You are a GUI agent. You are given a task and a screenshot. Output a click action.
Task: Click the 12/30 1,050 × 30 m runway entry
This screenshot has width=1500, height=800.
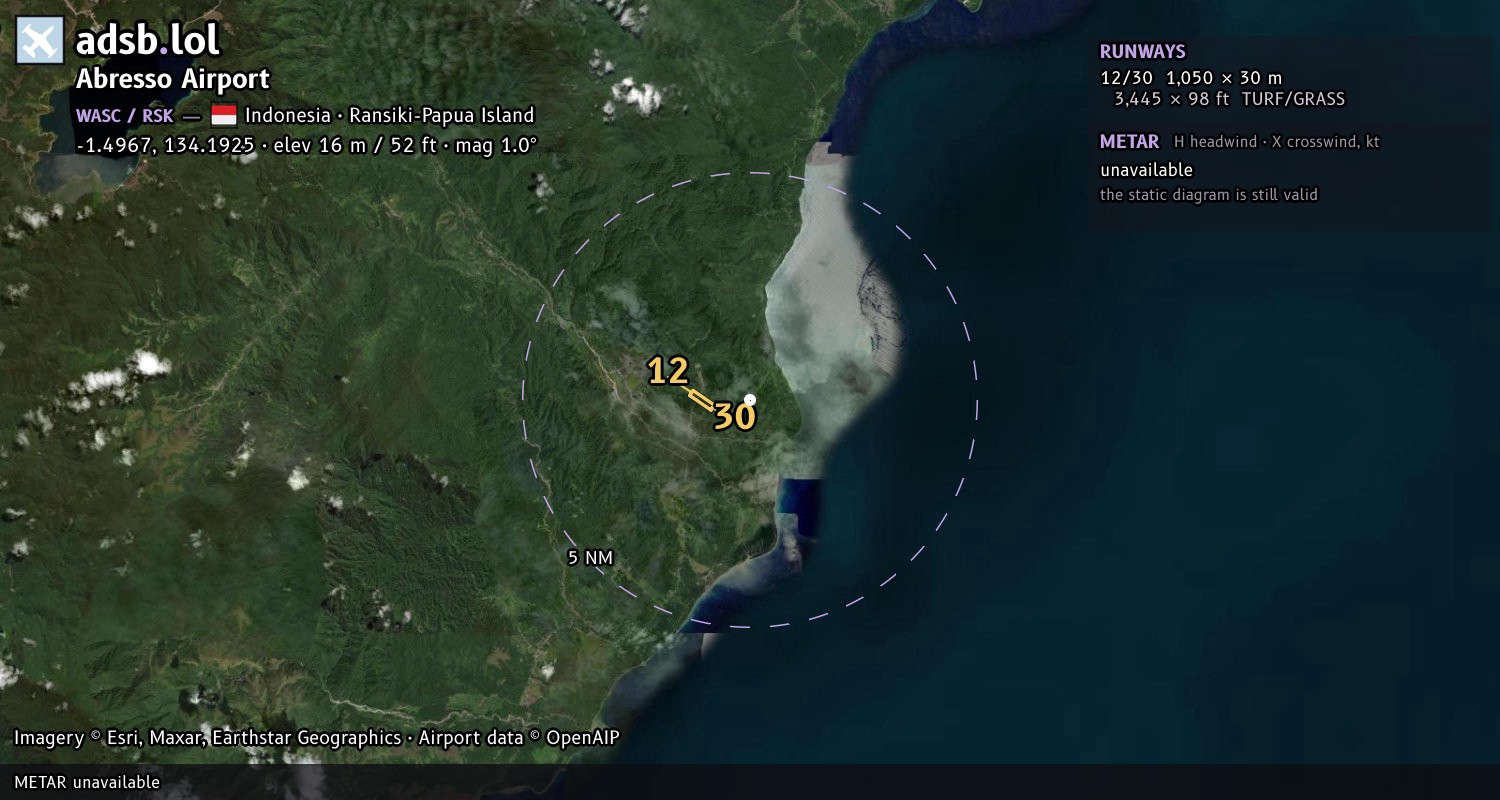(1191, 77)
